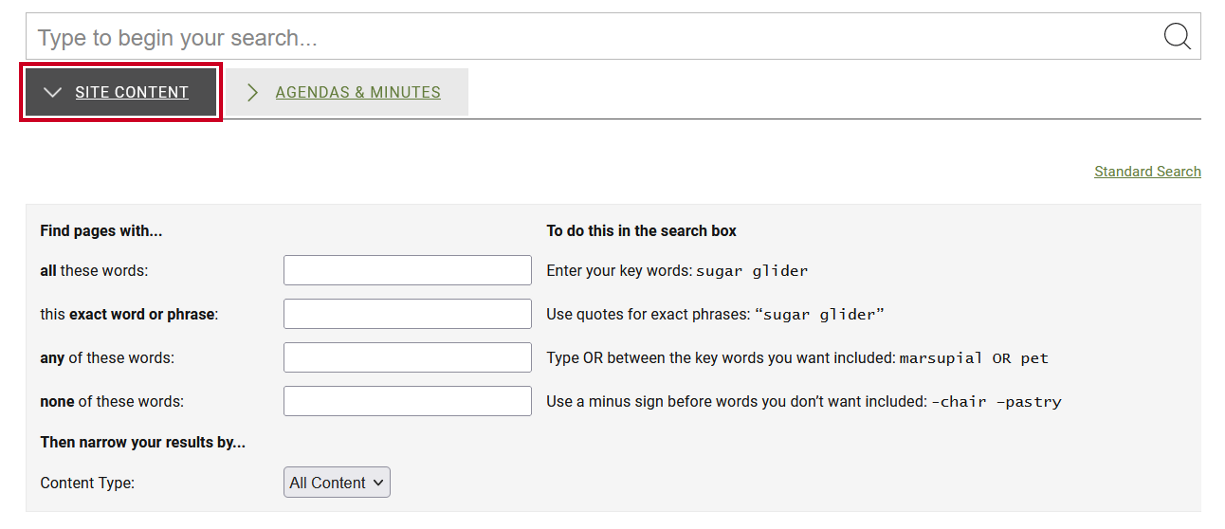This screenshot has width=1225, height=529.
Task: Click 'Type OR between the key words' hint
Action: (797, 358)
